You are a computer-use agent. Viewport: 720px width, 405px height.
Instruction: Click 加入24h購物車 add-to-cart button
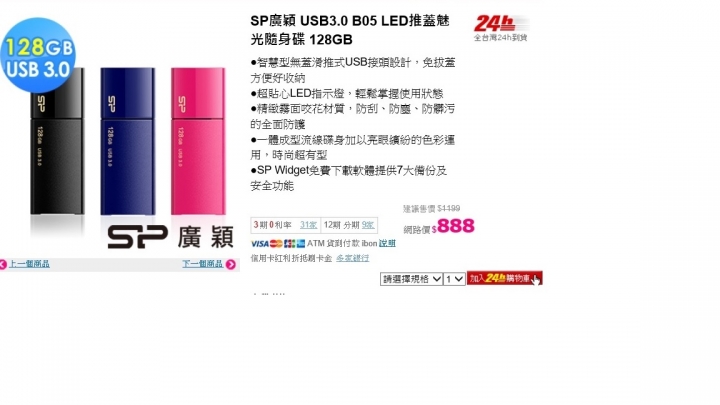click(504, 278)
